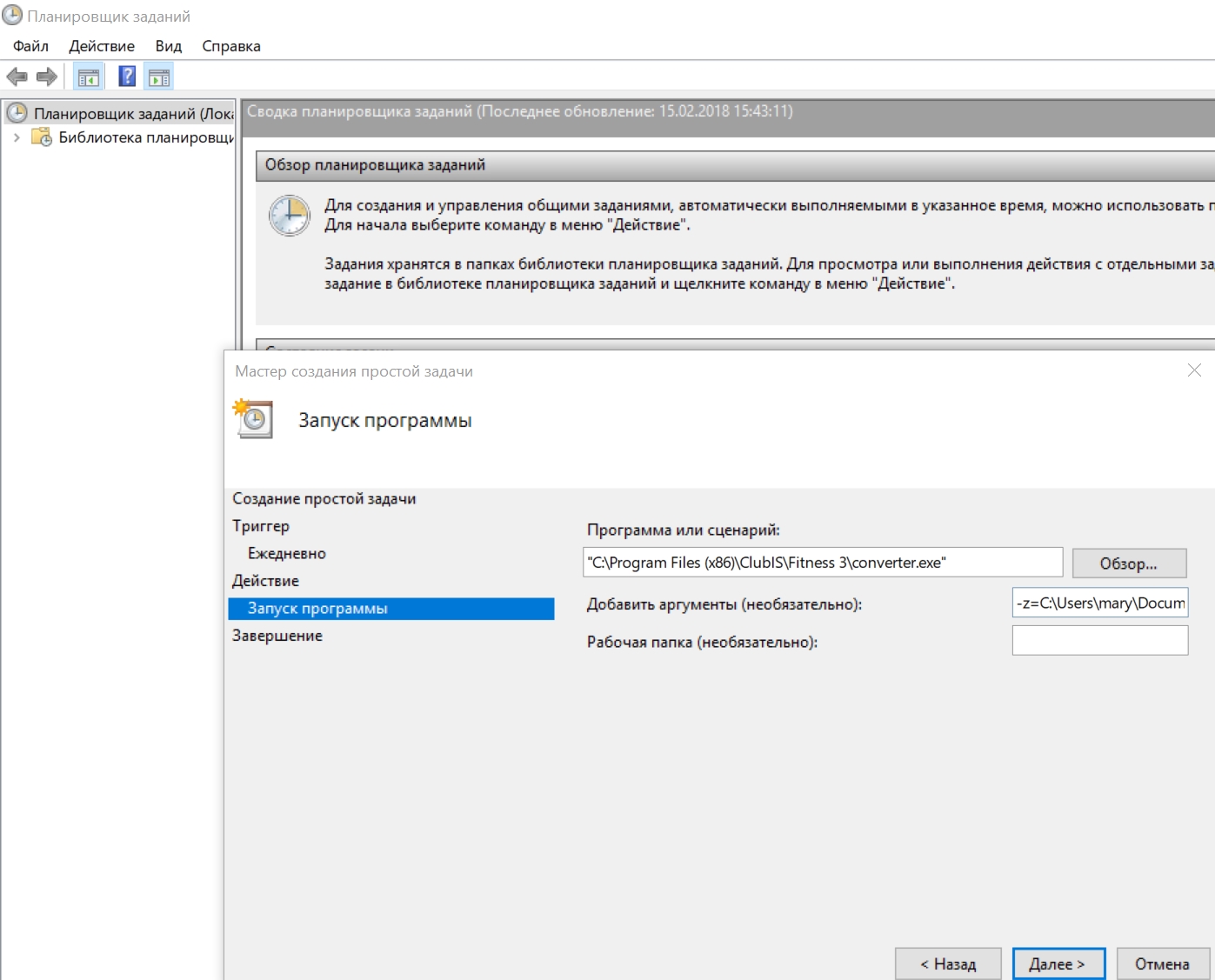This screenshot has height=980, width=1215.
Task: Click the Task Scheduler title bar icon
Action: click(x=12, y=16)
